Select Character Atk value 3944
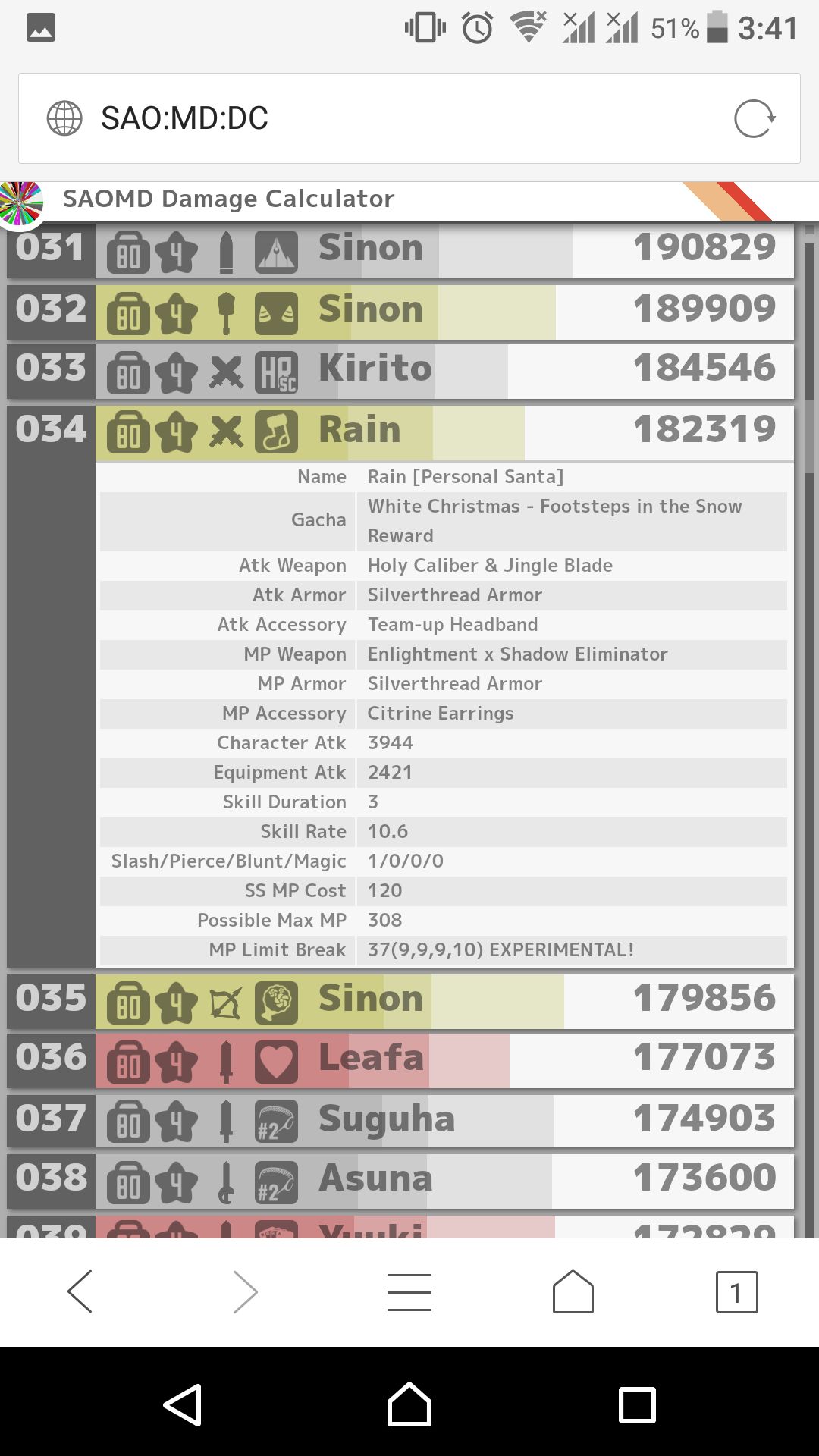Viewport: 819px width, 1456px height. pos(391,743)
